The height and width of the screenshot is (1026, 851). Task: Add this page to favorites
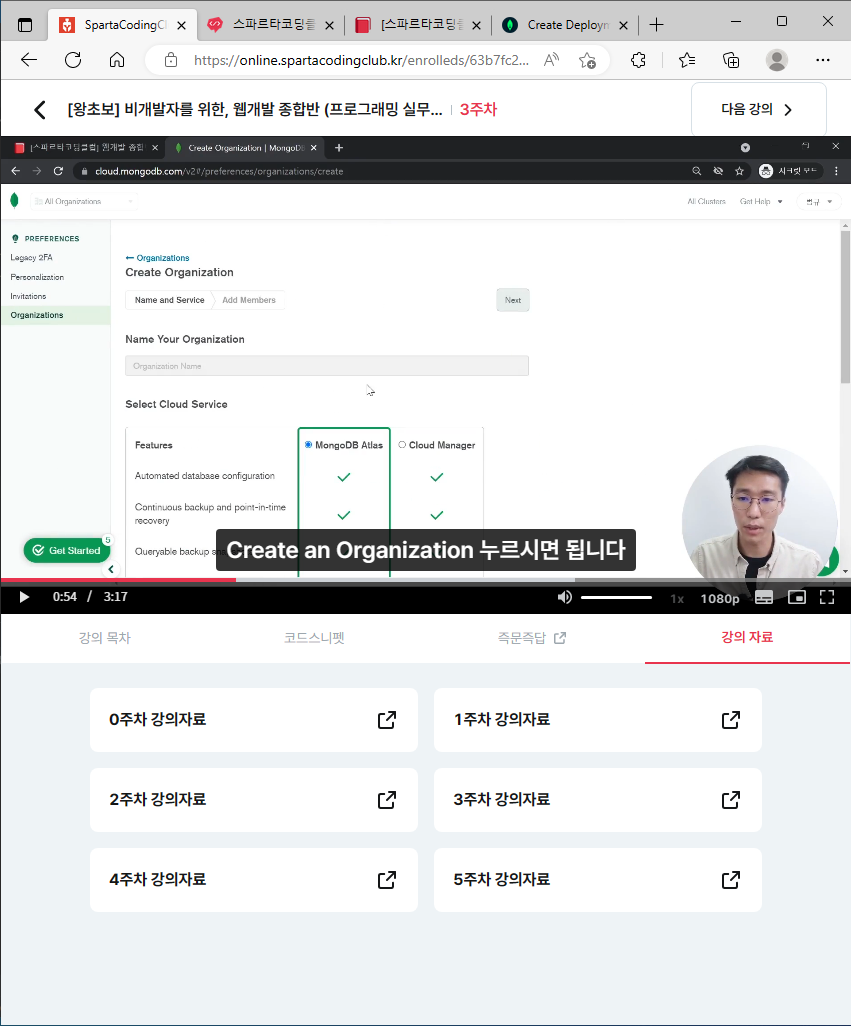pyautogui.click(x=587, y=60)
